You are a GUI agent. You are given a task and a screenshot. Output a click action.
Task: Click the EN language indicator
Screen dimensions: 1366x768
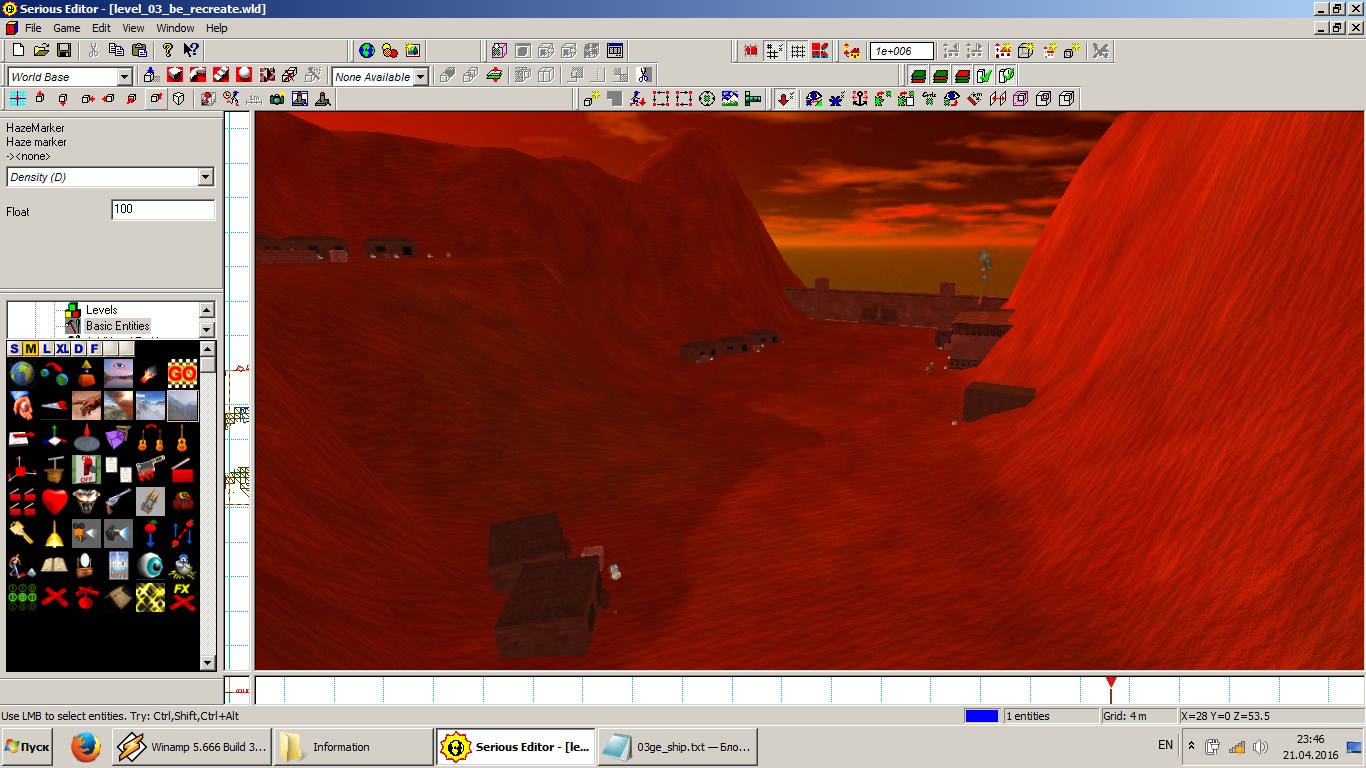pyautogui.click(x=1165, y=746)
